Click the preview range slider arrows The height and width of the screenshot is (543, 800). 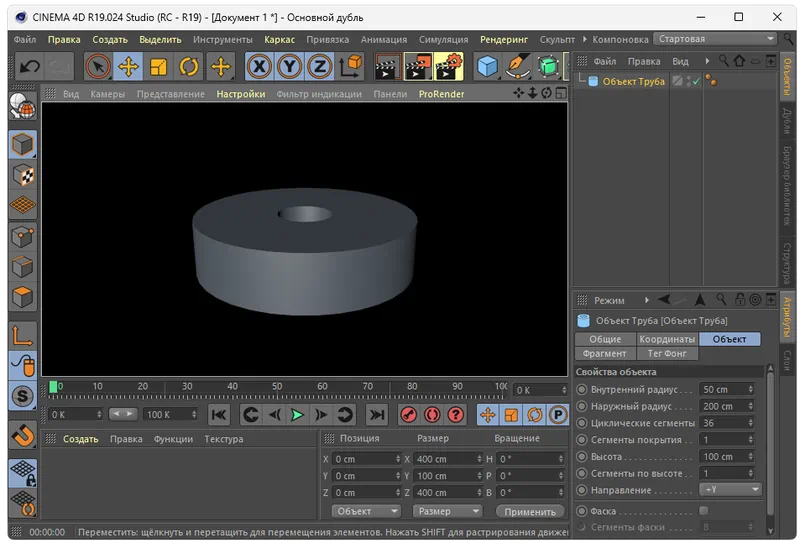coord(123,414)
